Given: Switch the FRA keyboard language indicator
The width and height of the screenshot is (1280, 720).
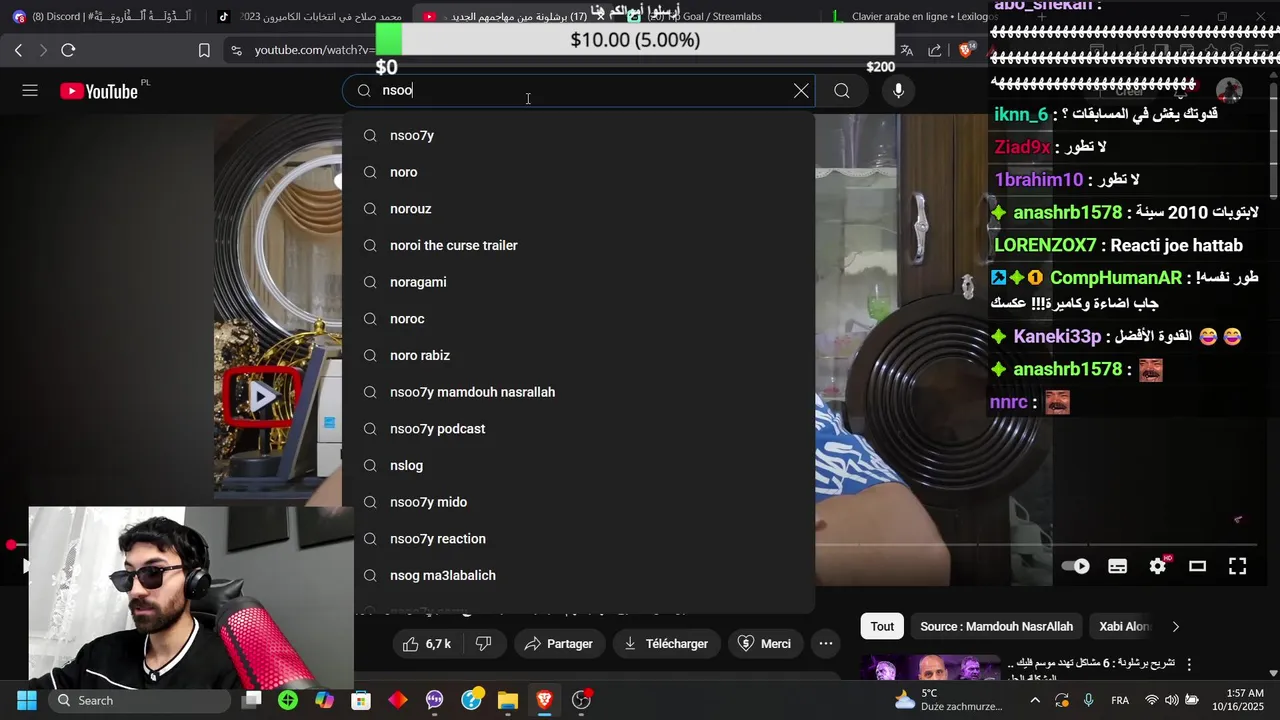Looking at the screenshot, I should tap(1120, 700).
